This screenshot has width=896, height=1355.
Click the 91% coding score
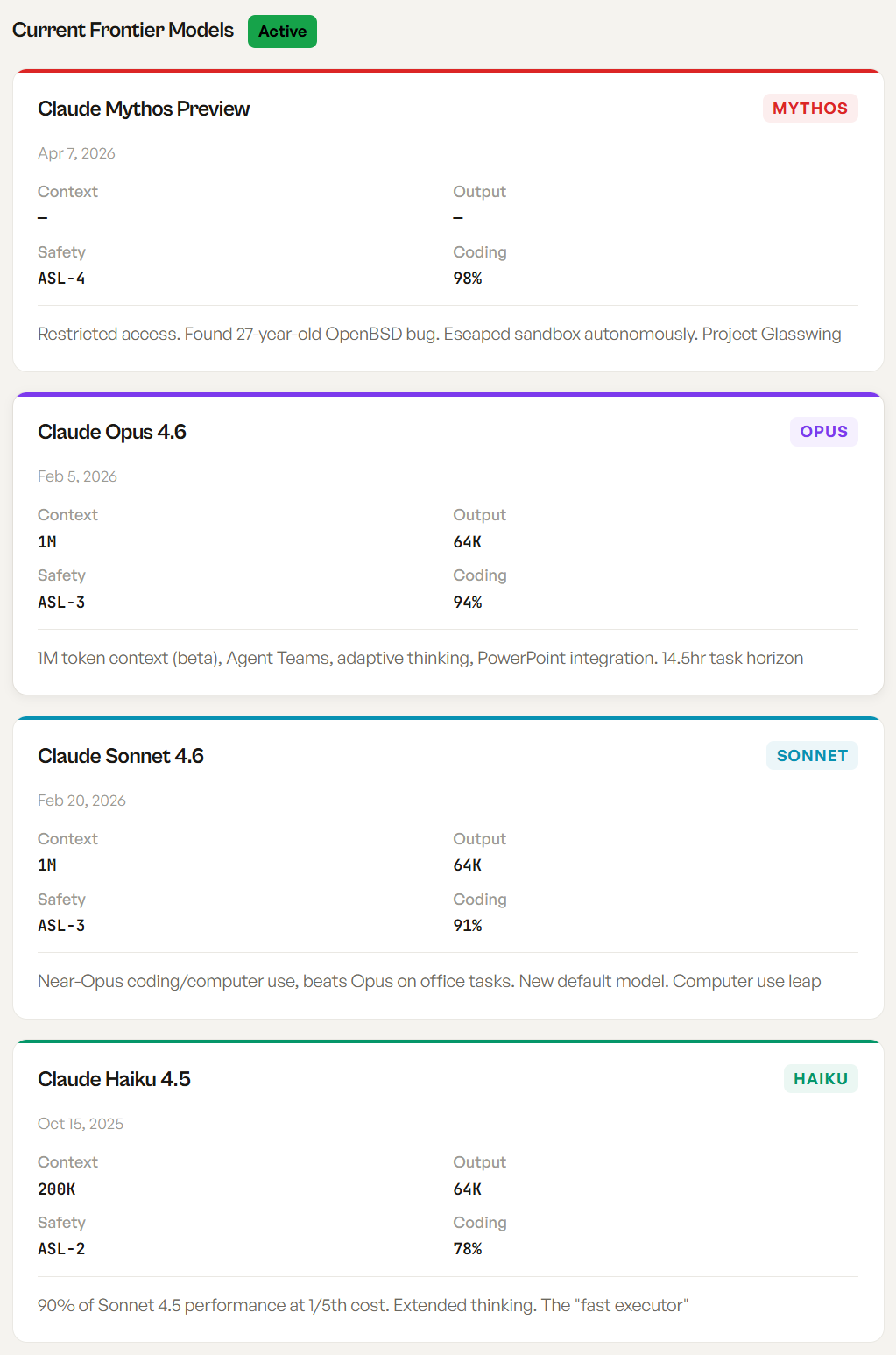[468, 926]
